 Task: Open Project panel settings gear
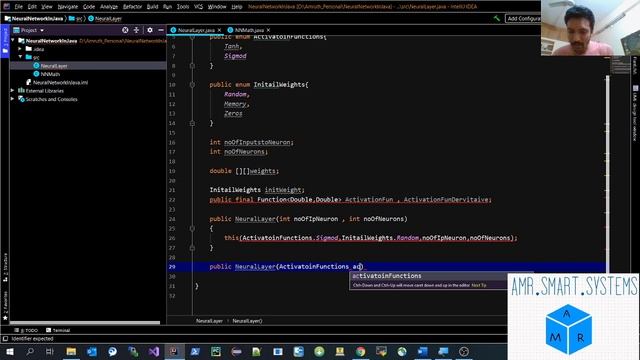[150, 30]
